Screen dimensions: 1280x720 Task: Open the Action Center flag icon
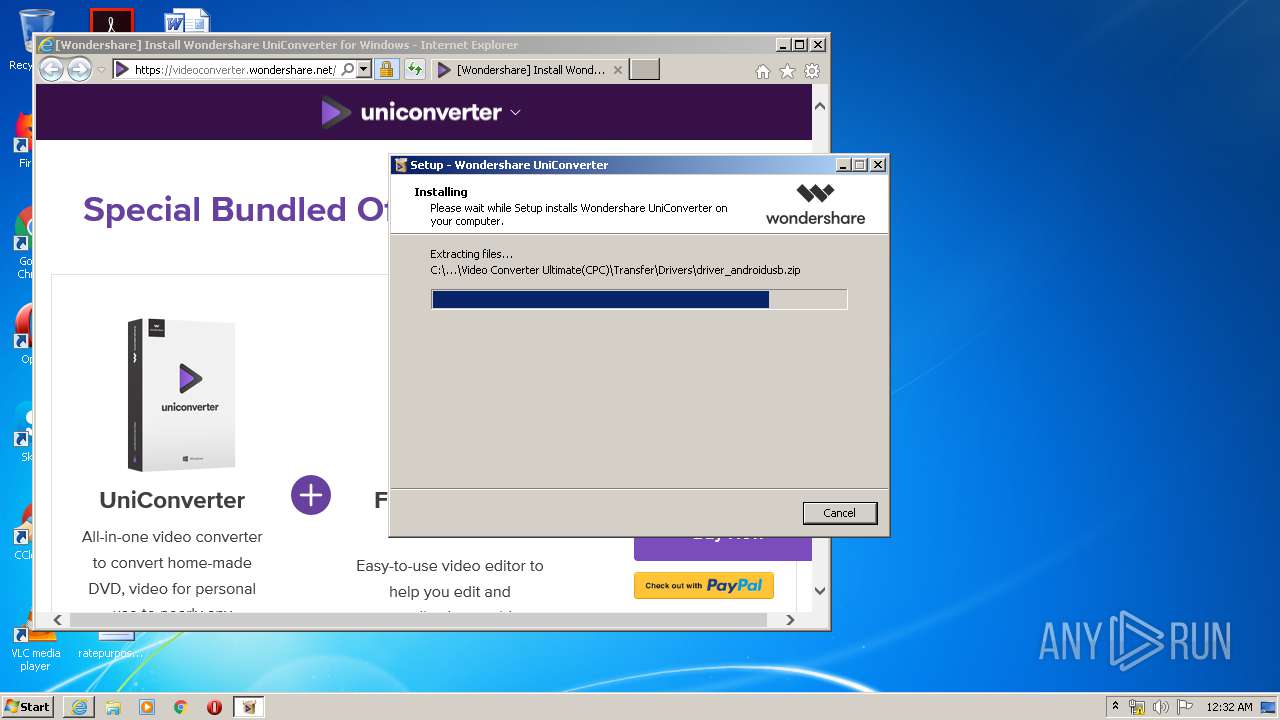(x=1185, y=707)
